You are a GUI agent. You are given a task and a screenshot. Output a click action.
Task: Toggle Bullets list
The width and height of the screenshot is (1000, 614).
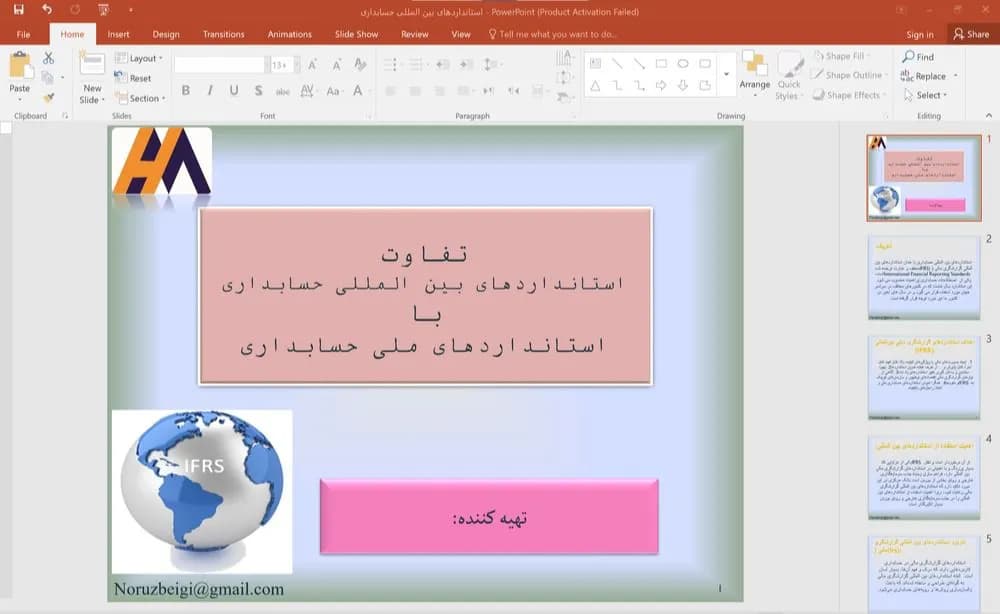tap(390, 64)
